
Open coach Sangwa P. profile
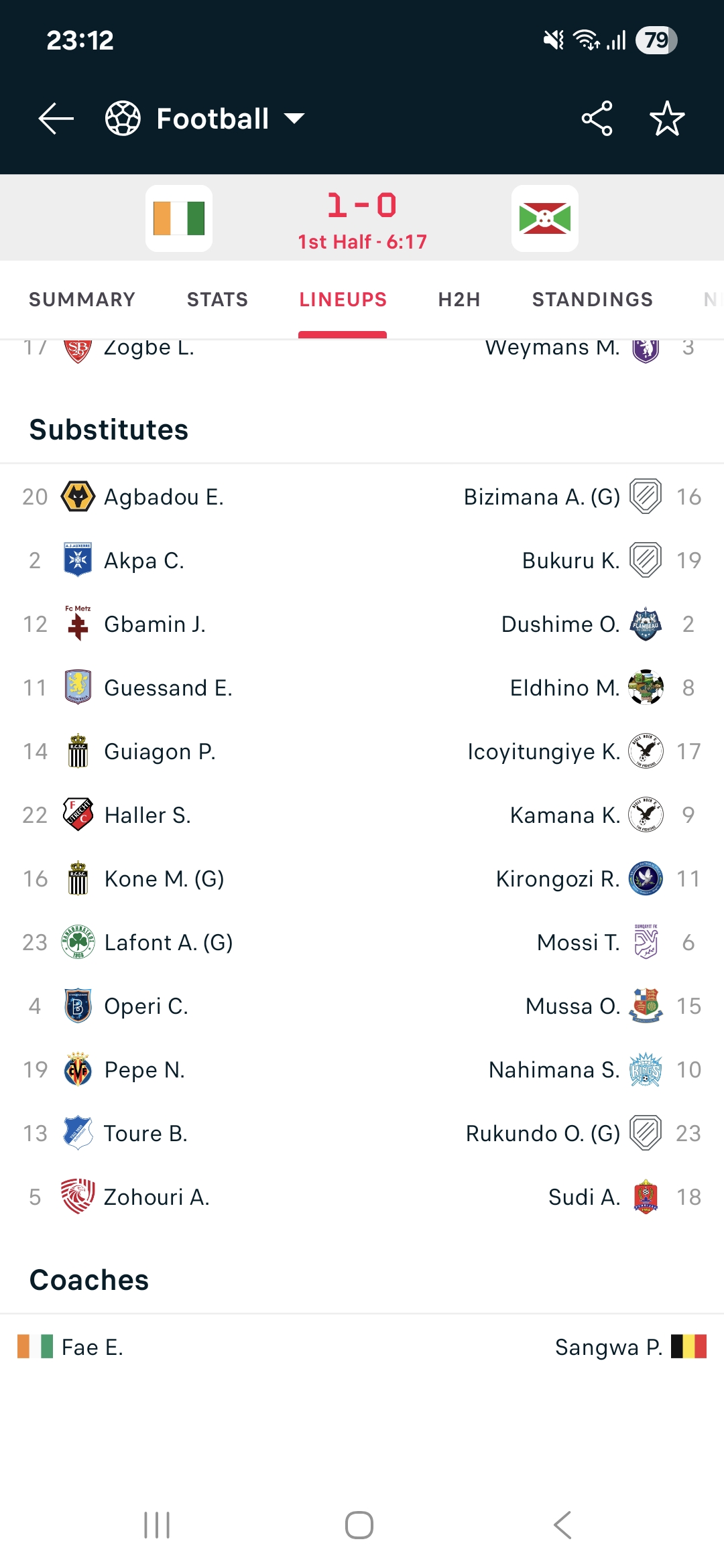[x=608, y=1348]
